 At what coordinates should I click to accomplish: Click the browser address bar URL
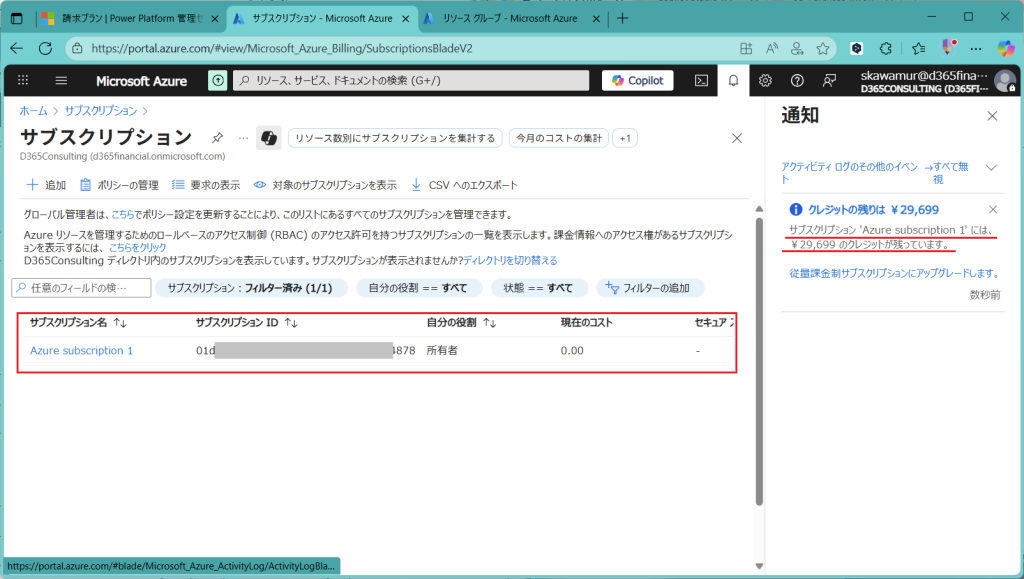click(x=281, y=48)
